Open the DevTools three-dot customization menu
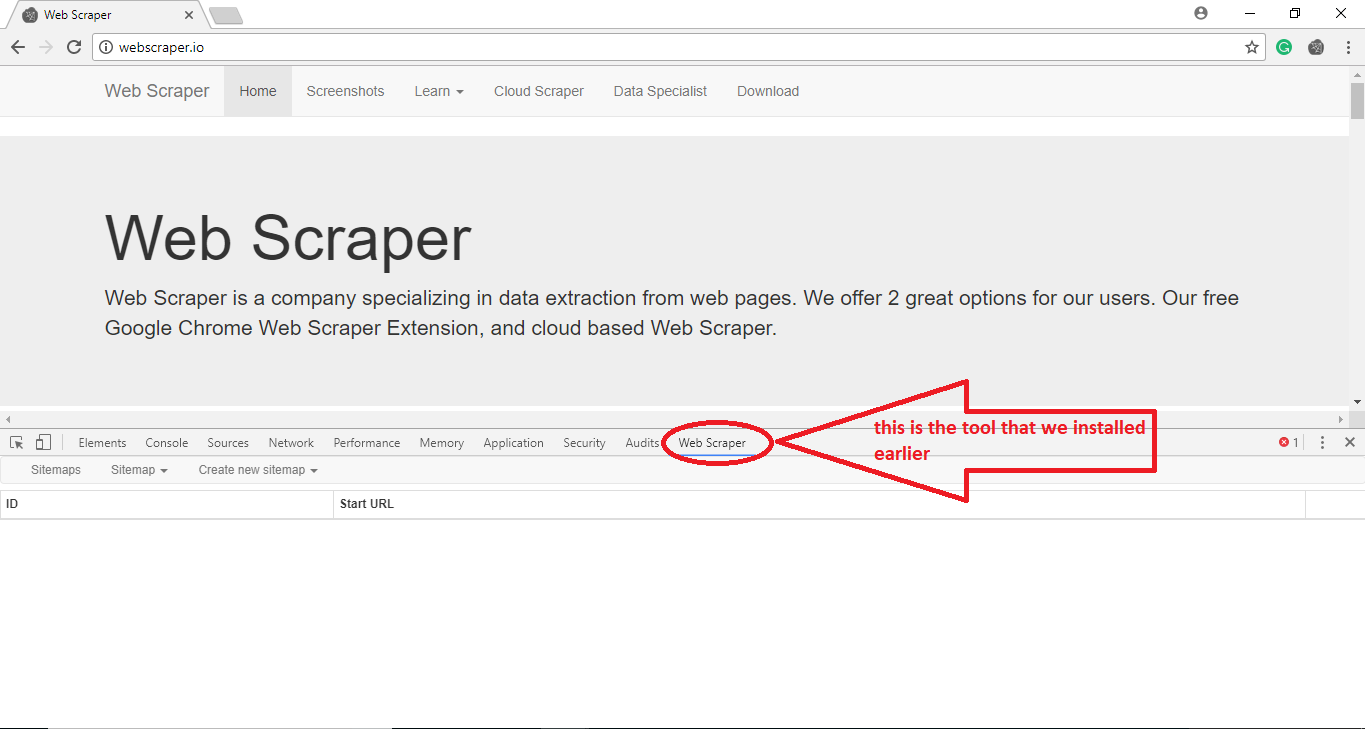The image size is (1365, 729). click(x=1322, y=441)
